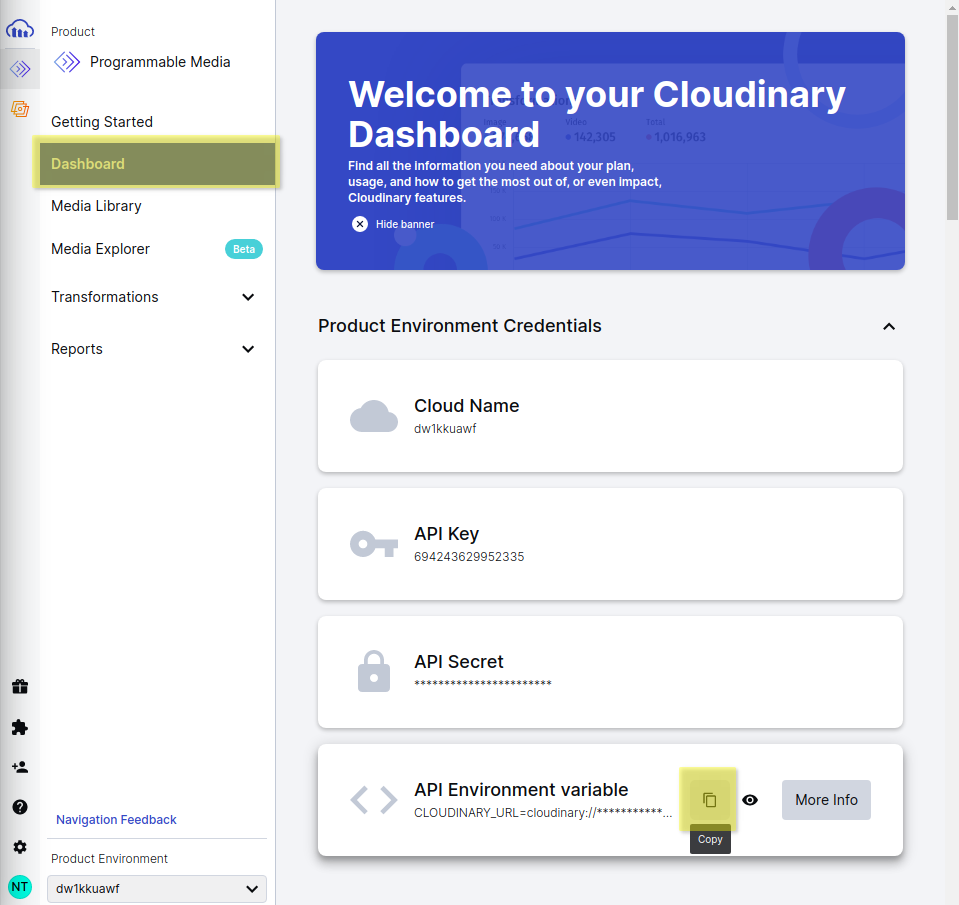Image resolution: width=959 pixels, height=905 pixels.
Task: Click the Product Environment Credentials heading
Action: tap(460, 326)
